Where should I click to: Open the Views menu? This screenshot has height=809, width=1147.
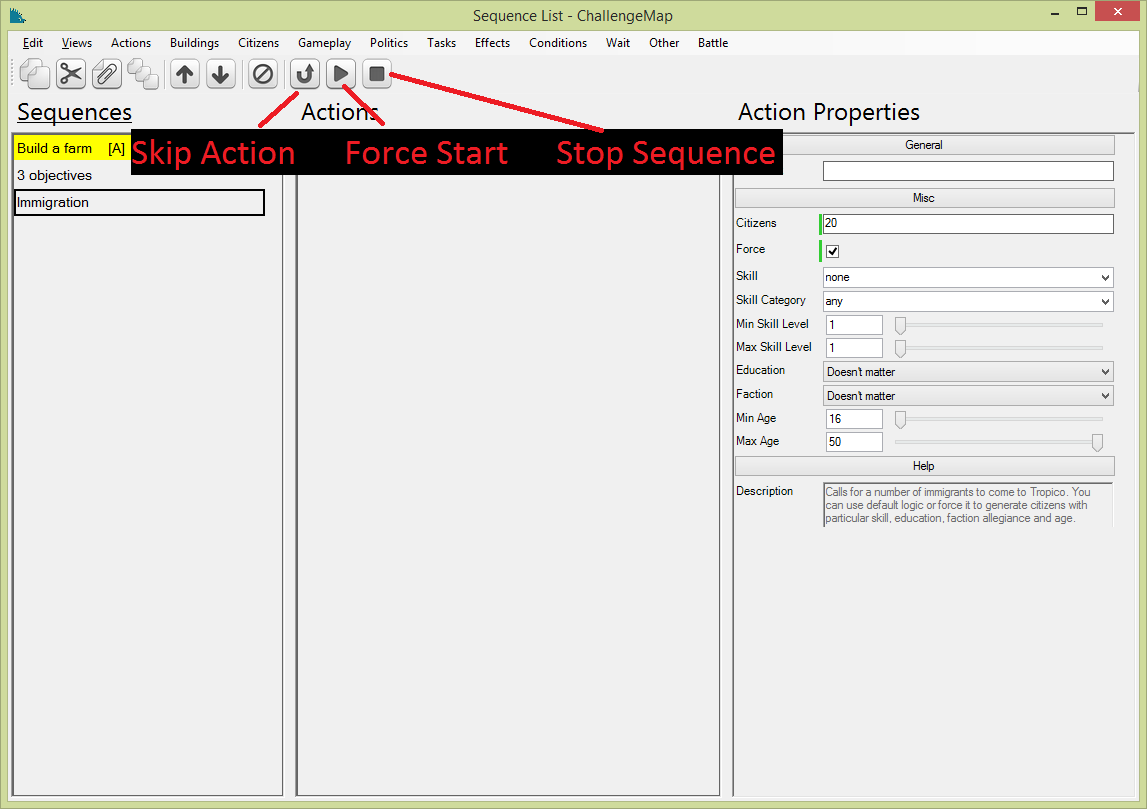(77, 42)
